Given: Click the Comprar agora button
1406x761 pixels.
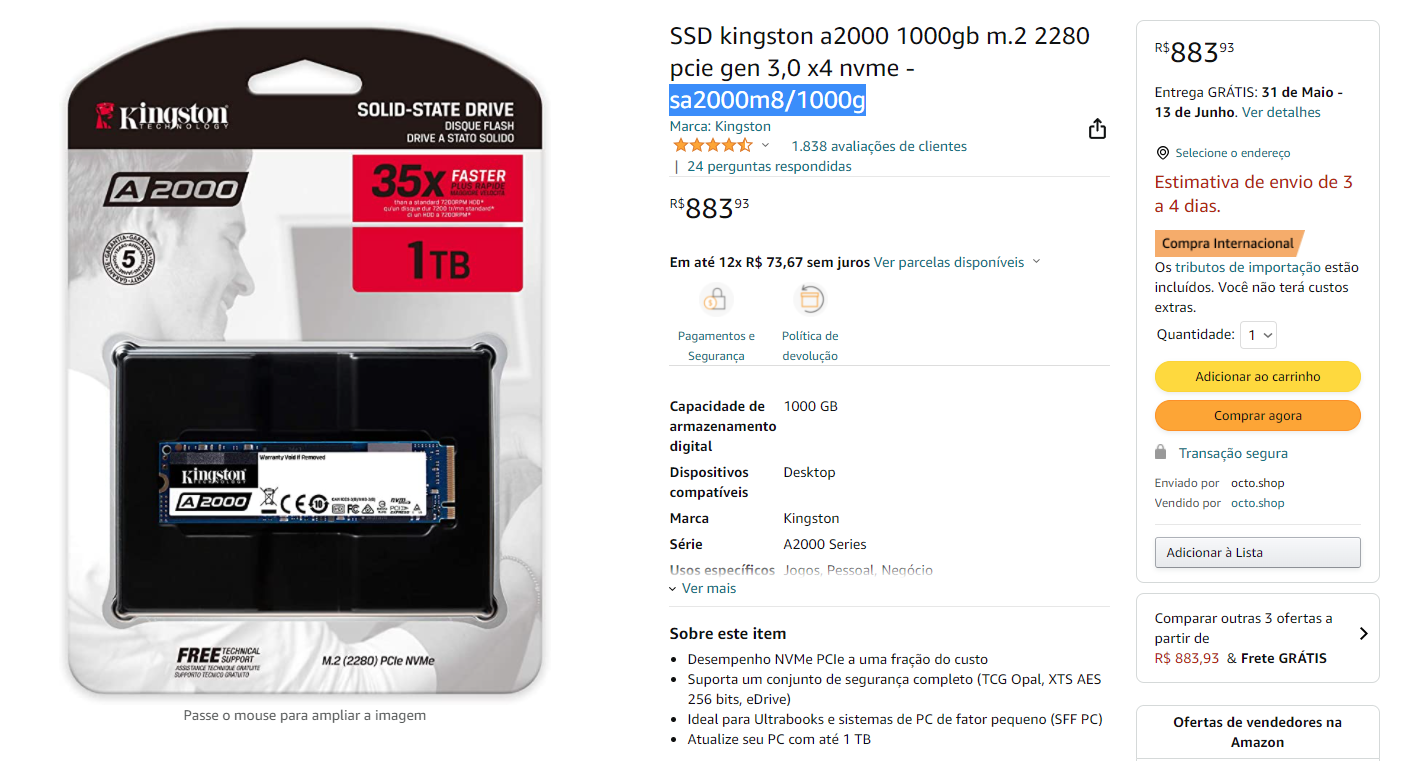Looking at the screenshot, I should click(1257, 415).
